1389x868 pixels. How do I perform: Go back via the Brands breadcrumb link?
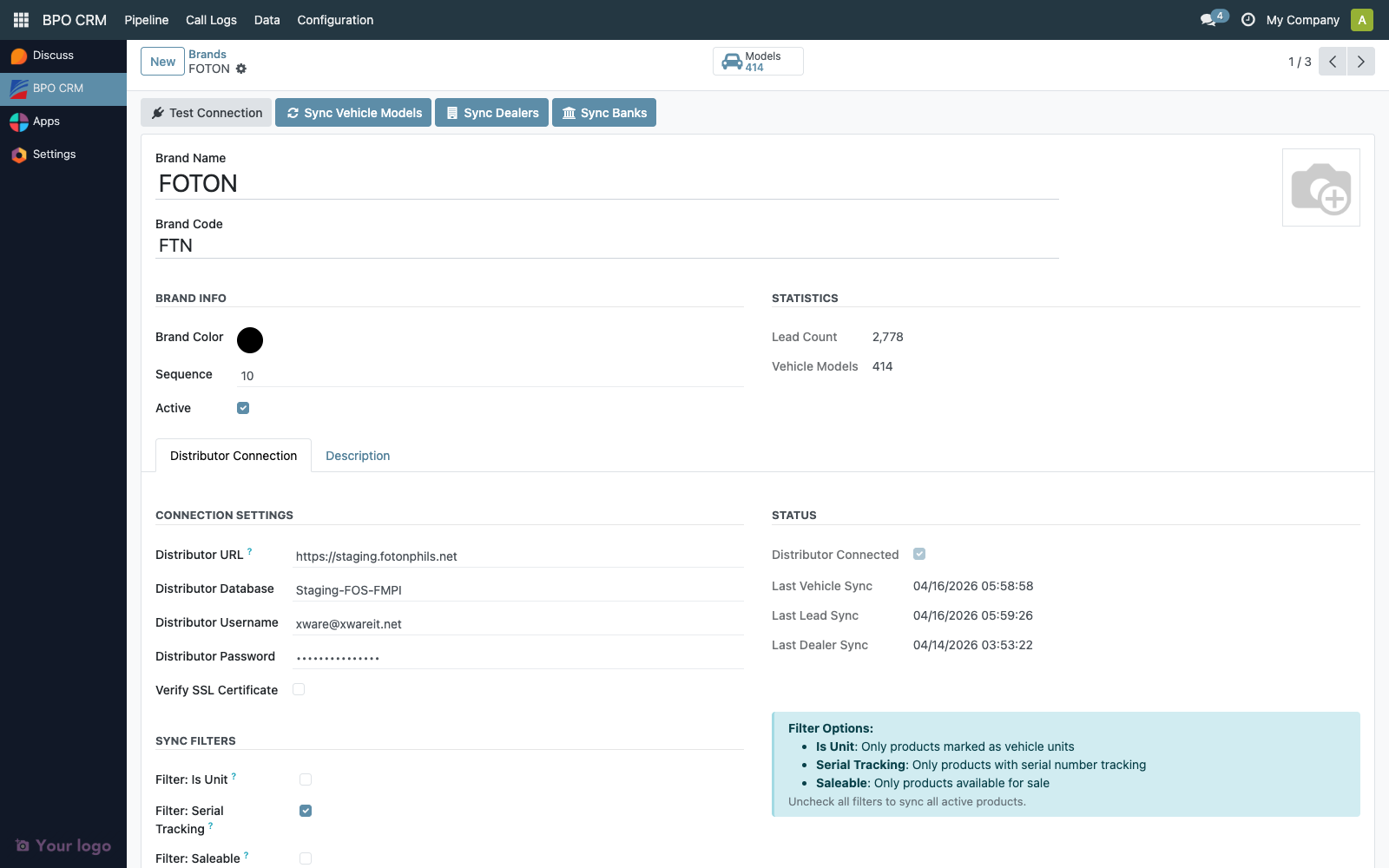pos(207,54)
